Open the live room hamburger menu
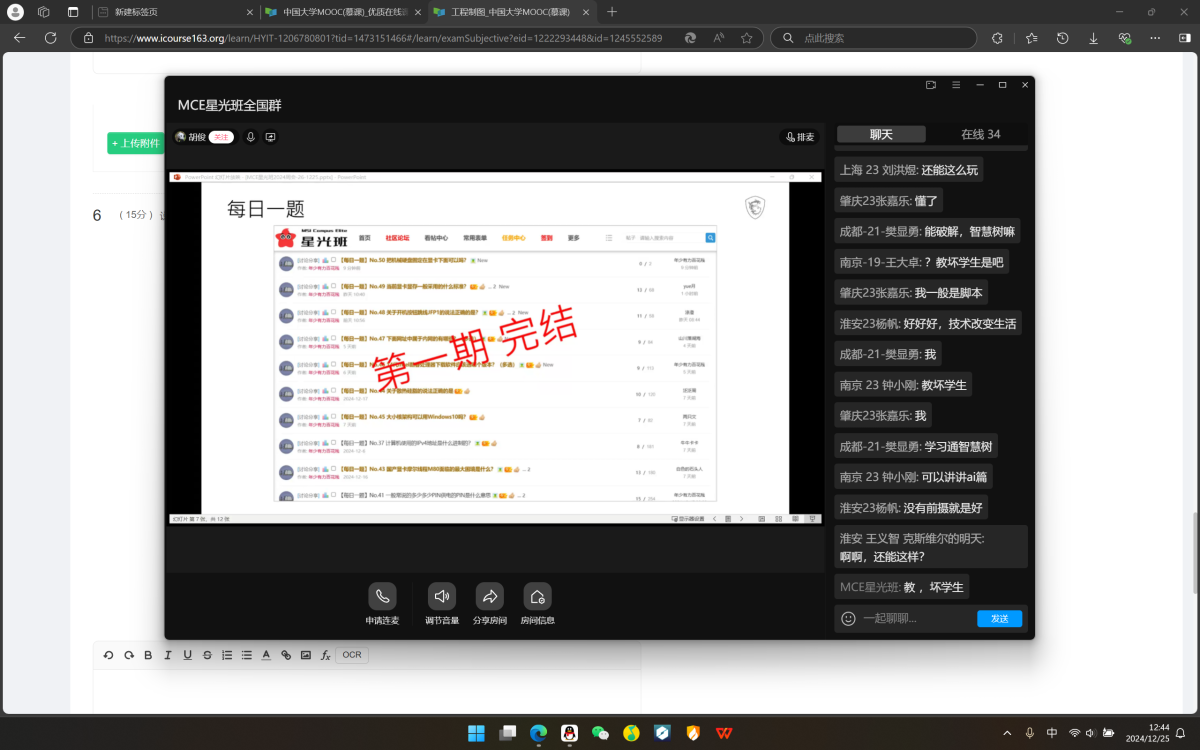The width and height of the screenshot is (1200, 750). coord(956,85)
